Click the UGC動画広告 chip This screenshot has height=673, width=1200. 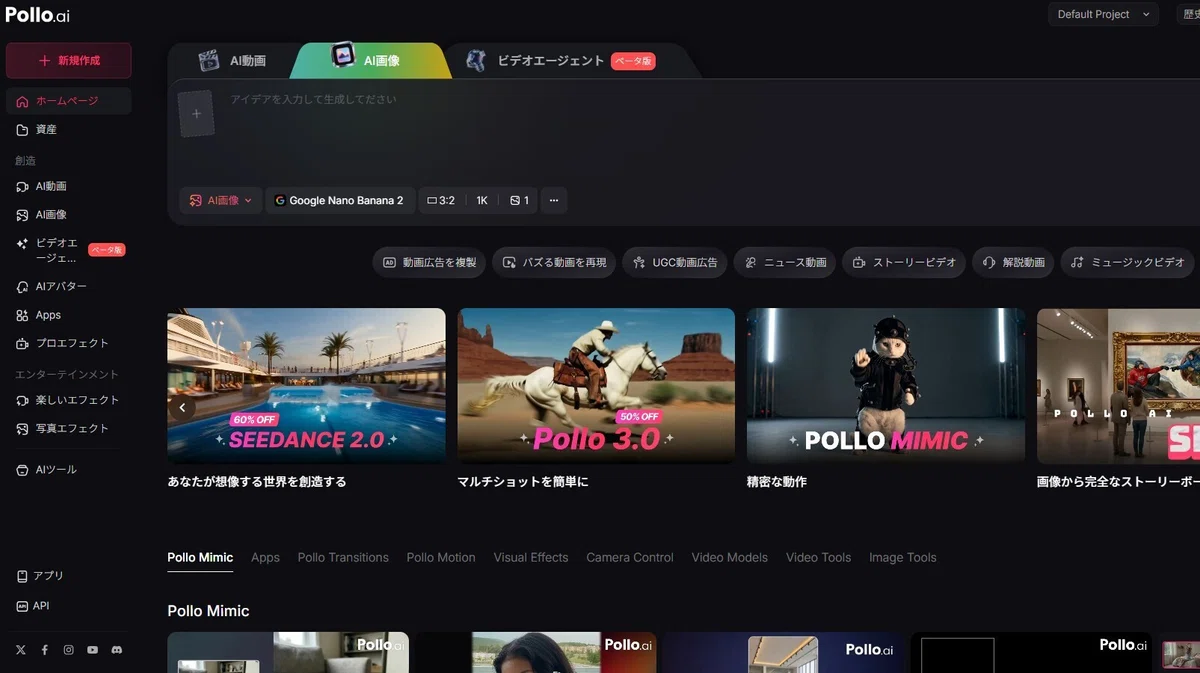pos(674,263)
